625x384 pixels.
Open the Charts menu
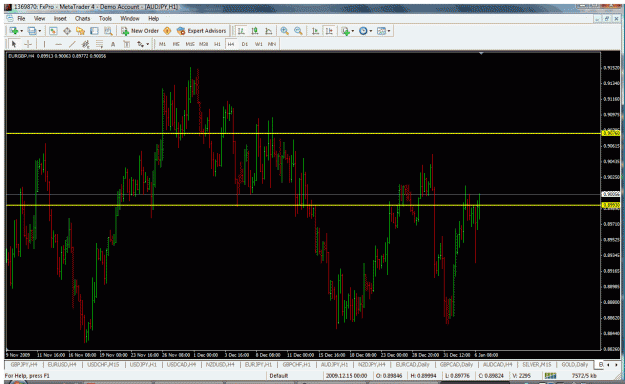click(83, 19)
